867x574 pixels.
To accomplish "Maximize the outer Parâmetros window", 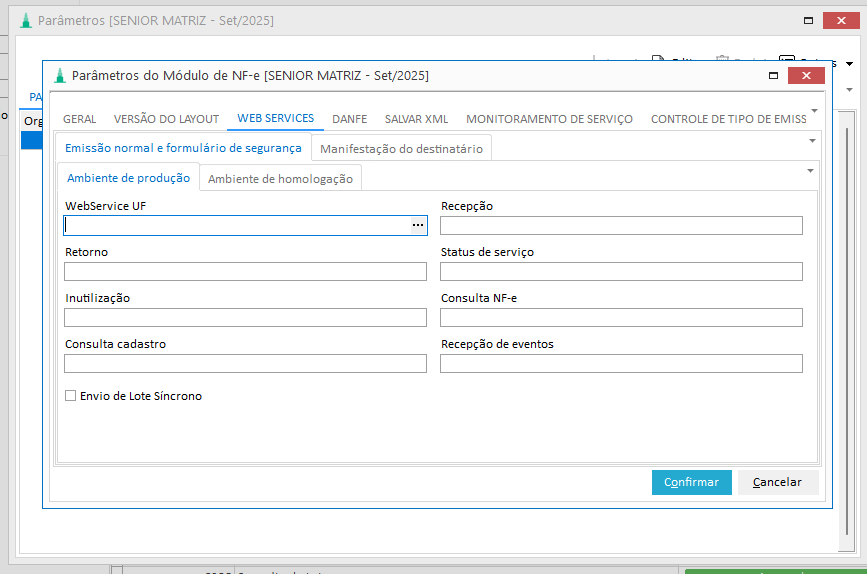I will point(808,20).
